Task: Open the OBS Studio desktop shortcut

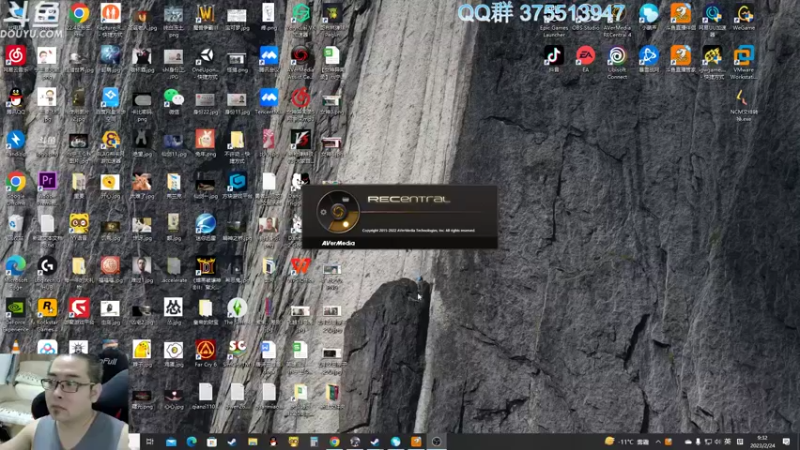Action: coord(585,16)
